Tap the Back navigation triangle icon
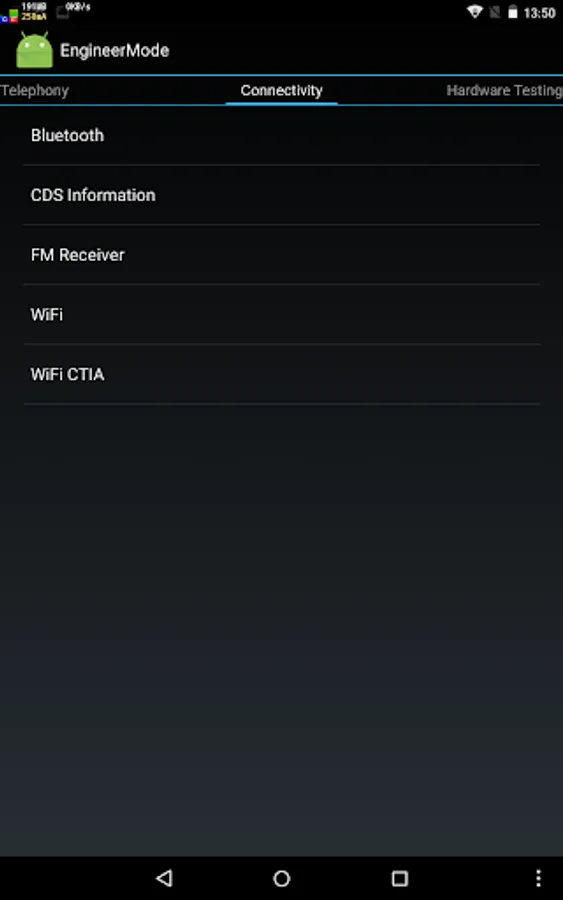 pyautogui.click(x=164, y=878)
